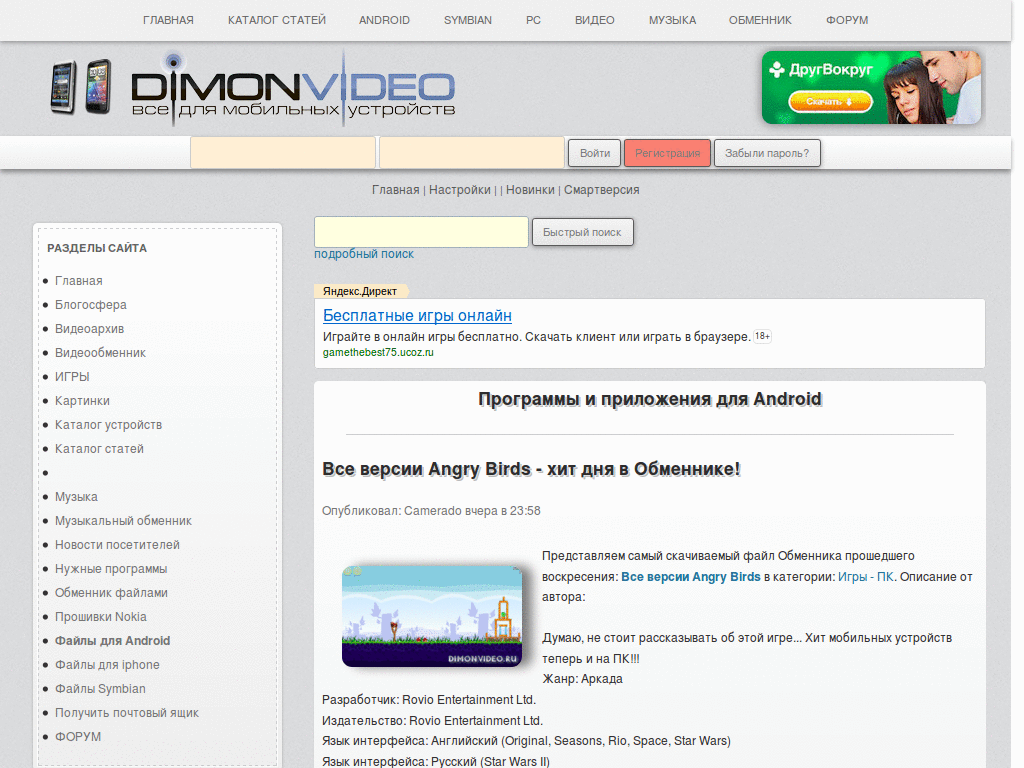Focus the password input field
1024x768 pixels.
[x=472, y=153]
